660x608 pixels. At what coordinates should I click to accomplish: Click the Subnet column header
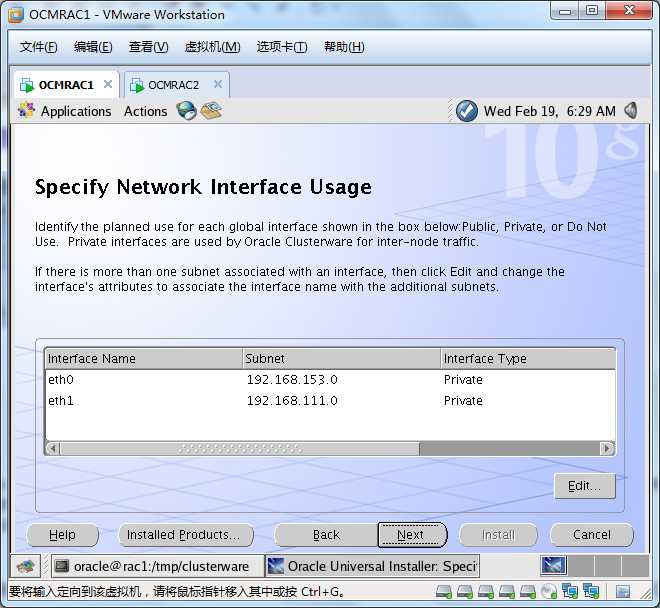click(341, 359)
